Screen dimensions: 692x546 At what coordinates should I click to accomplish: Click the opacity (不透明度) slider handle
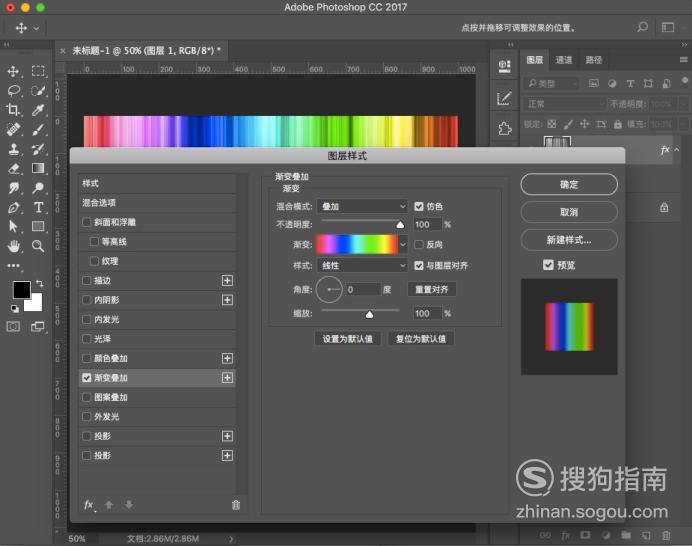[400, 225]
